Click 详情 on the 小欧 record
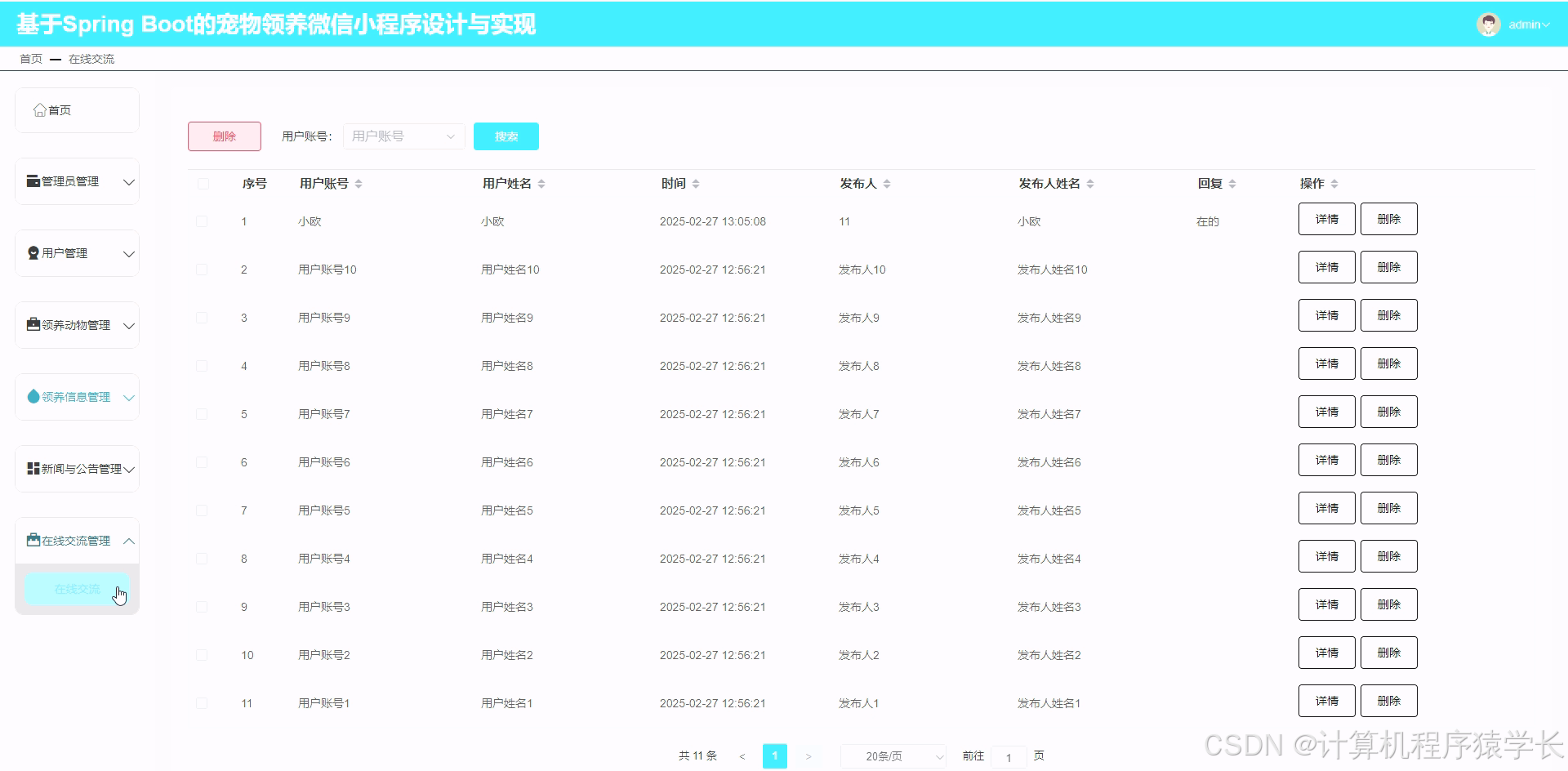The image size is (1568, 771). pyautogui.click(x=1325, y=218)
